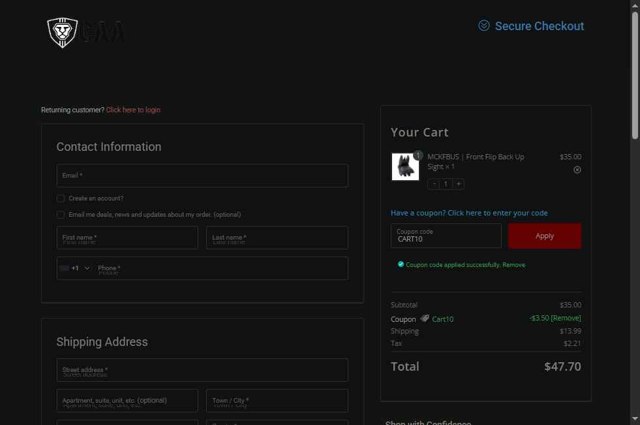The height and width of the screenshot is (425, 640).
Task: Click the Secure Checkout shield icon
Action: click(484, 26)
